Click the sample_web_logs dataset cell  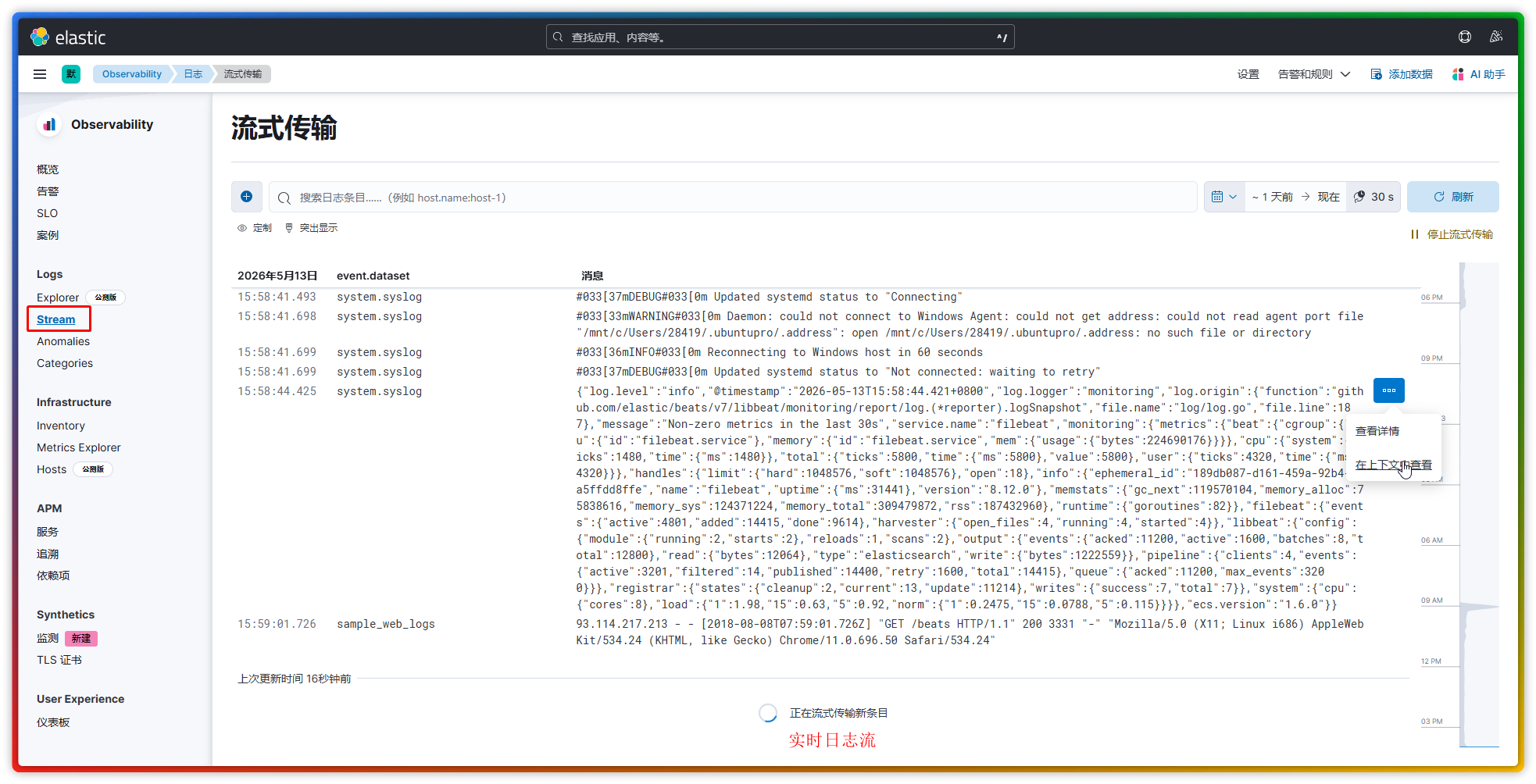(386, 624)
